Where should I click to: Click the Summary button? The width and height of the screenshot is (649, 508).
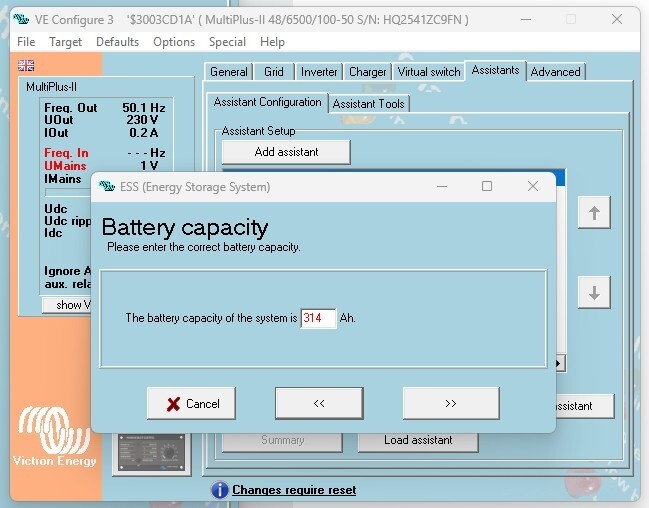tap(282, 440)
